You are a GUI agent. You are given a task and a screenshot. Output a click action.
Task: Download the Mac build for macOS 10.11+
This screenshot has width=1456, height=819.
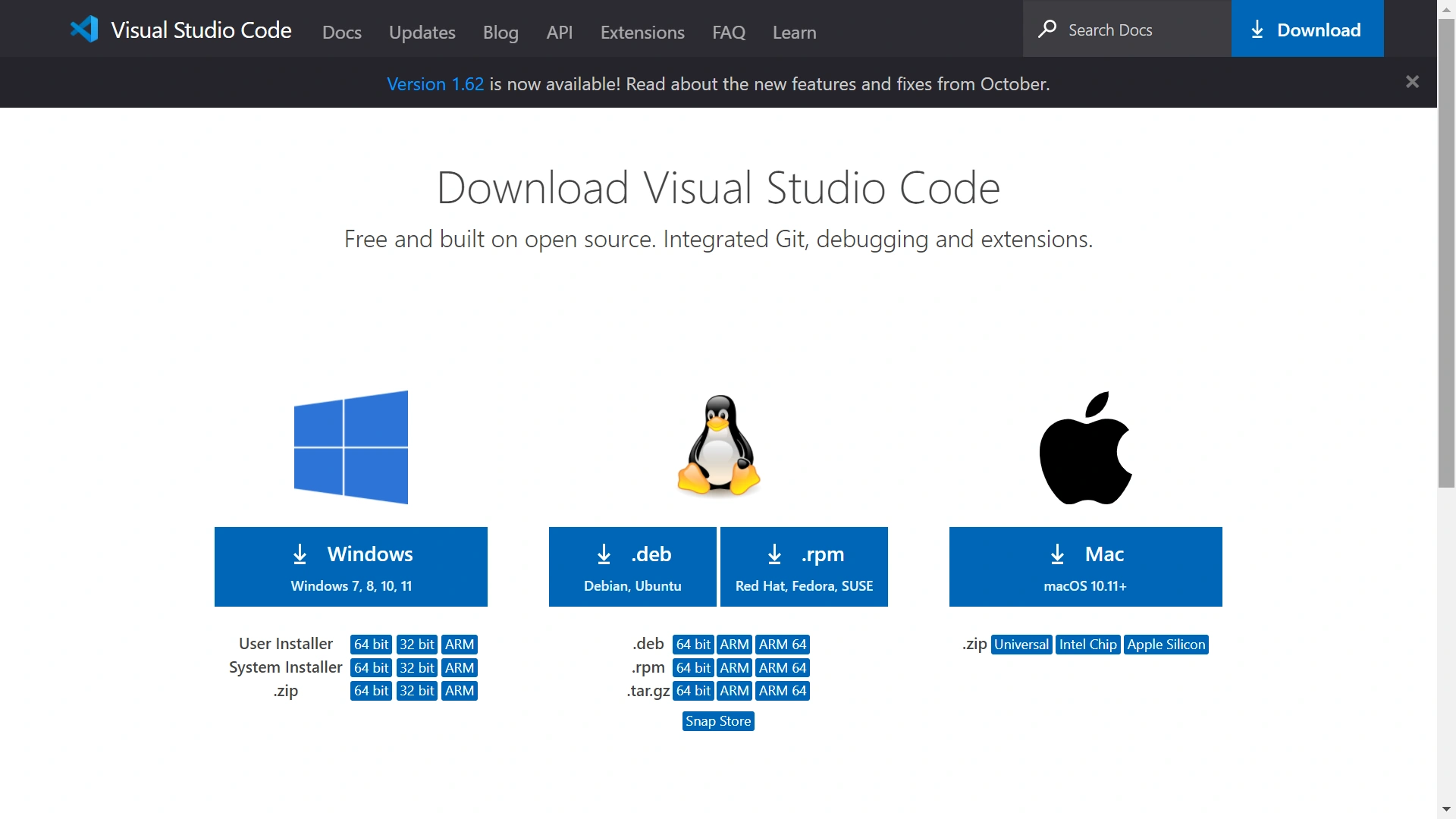[x=1085, y=566]
